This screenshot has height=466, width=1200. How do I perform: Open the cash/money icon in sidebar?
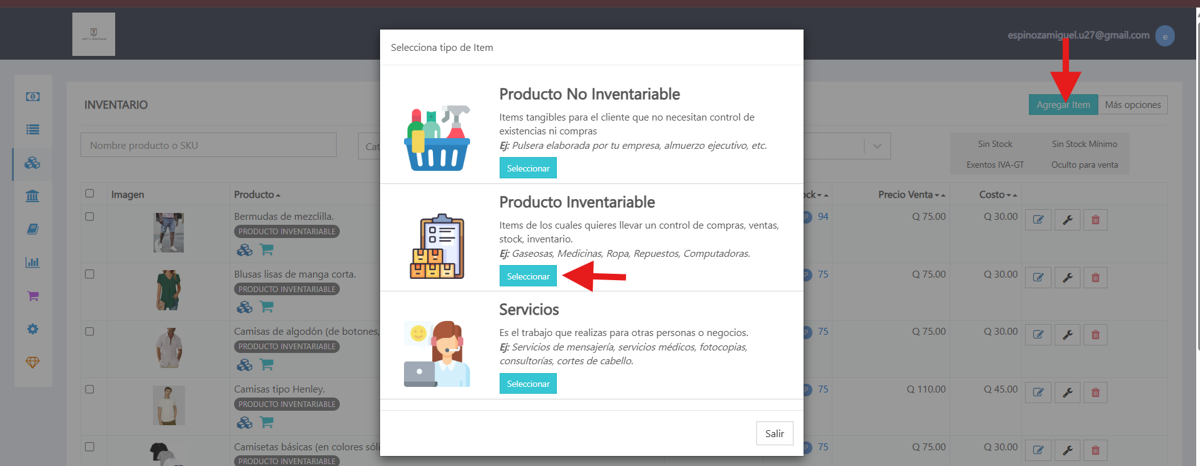click(33, 96)
